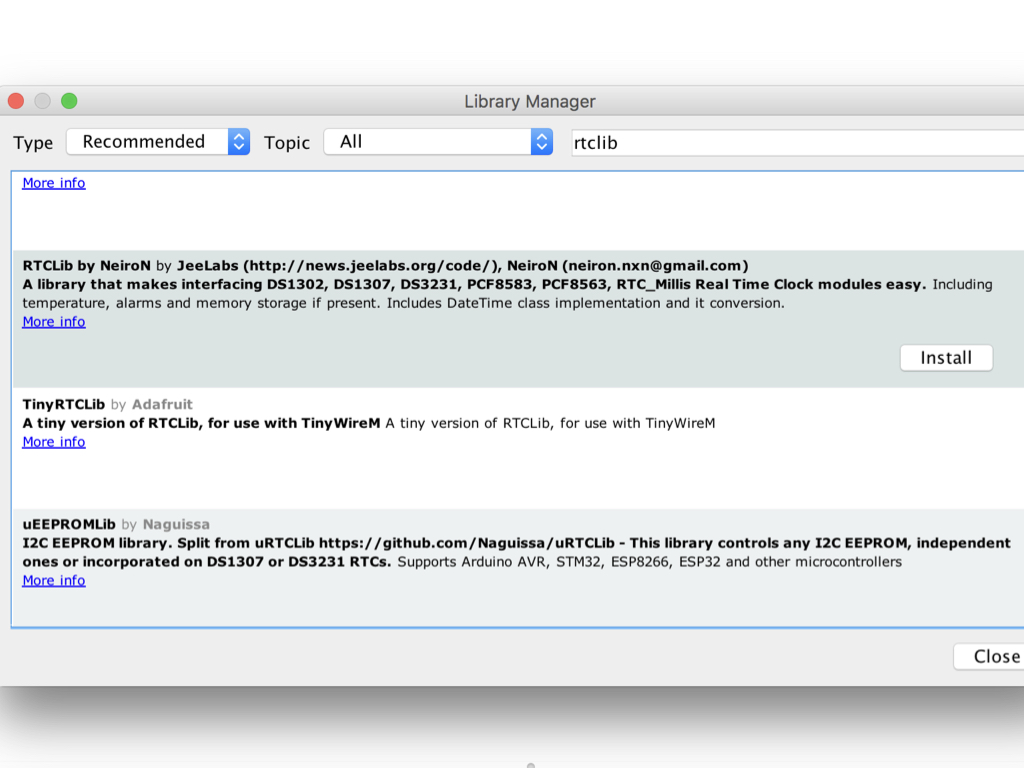Open the Topic dropdown showing All

click(x=438, y=142)
